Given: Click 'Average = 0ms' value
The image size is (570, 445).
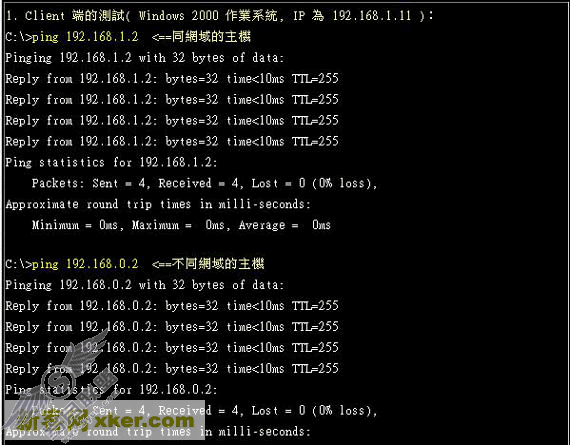Looking at the screenshot, I should 285,225.
